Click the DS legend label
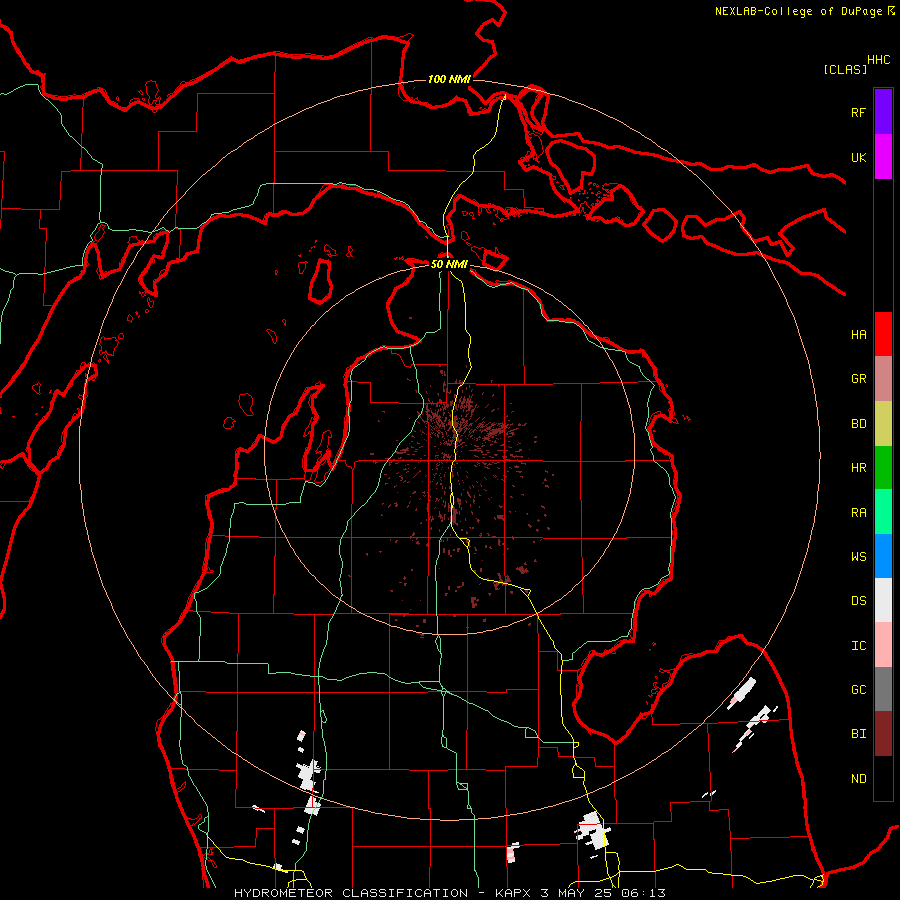 [858, 601]
